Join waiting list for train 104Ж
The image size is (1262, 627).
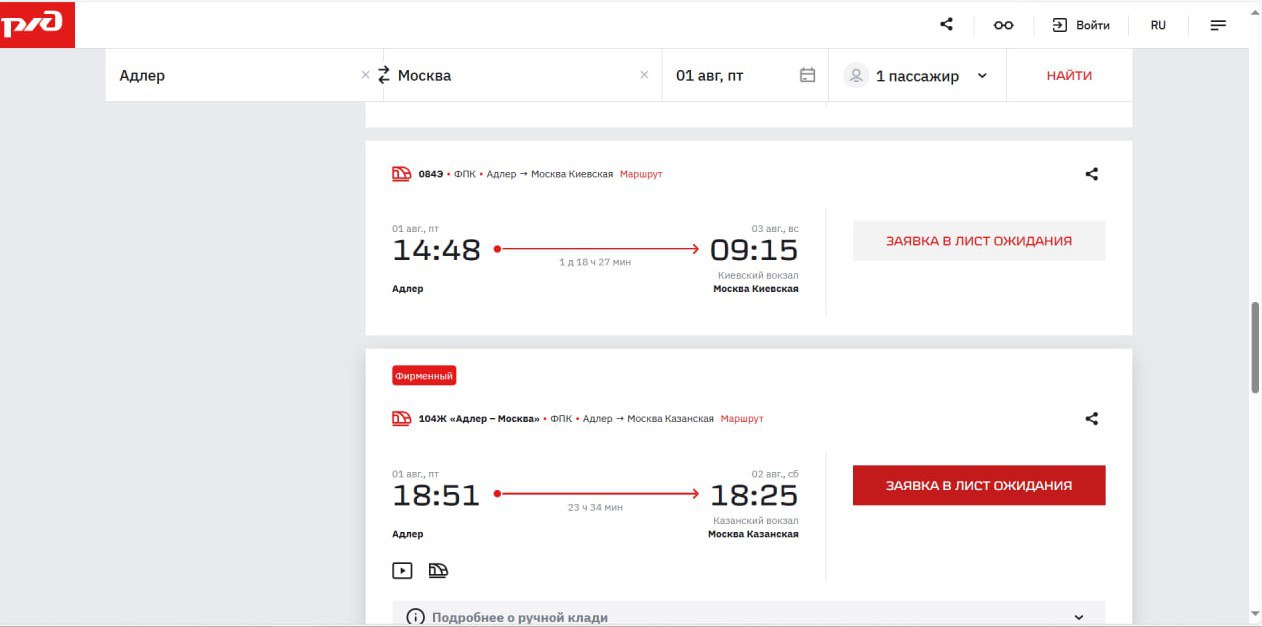[978, 485]
